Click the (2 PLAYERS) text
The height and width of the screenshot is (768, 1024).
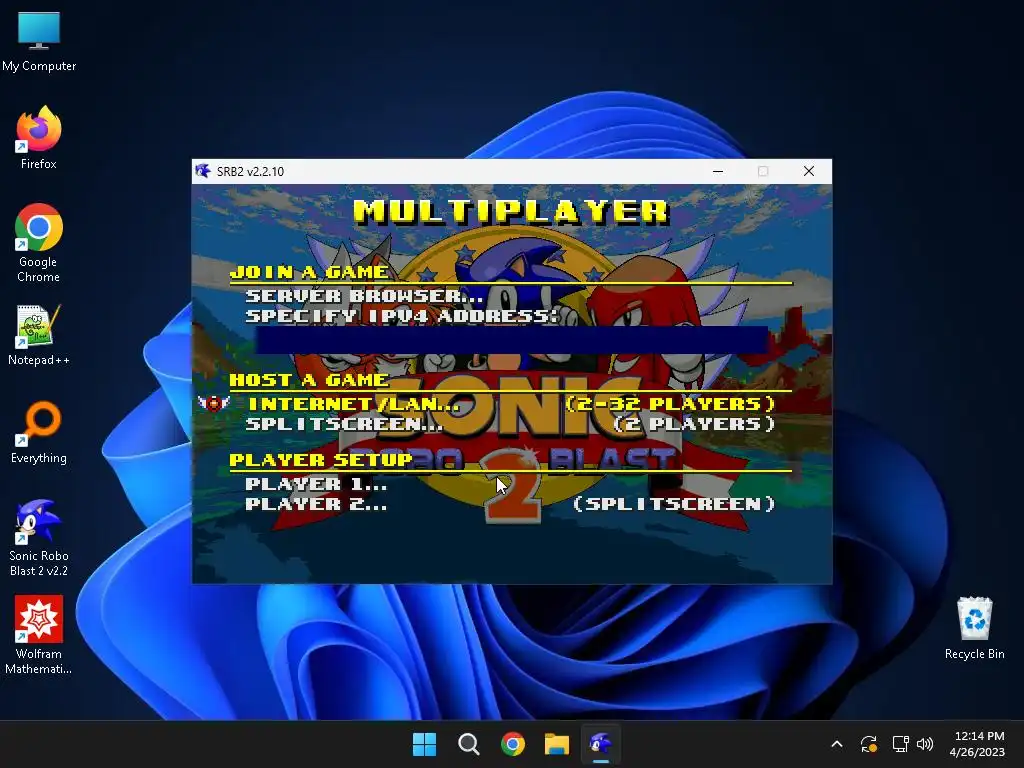coord(694,424)
